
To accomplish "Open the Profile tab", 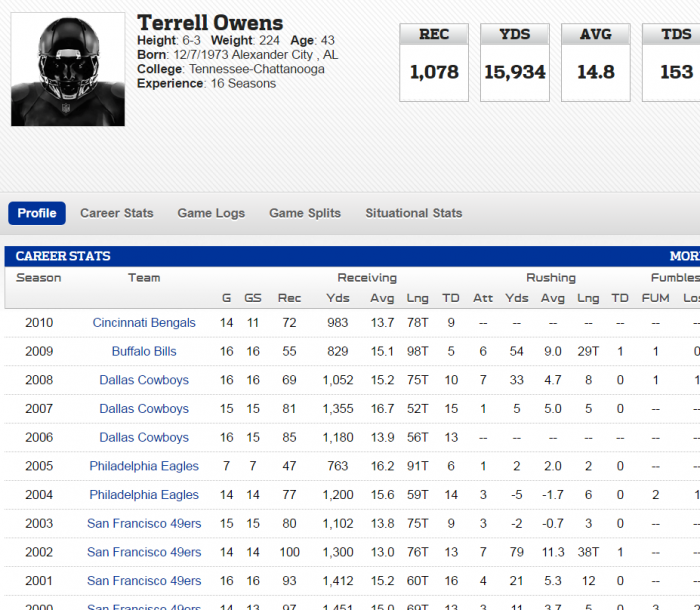I will click(37, 213).
